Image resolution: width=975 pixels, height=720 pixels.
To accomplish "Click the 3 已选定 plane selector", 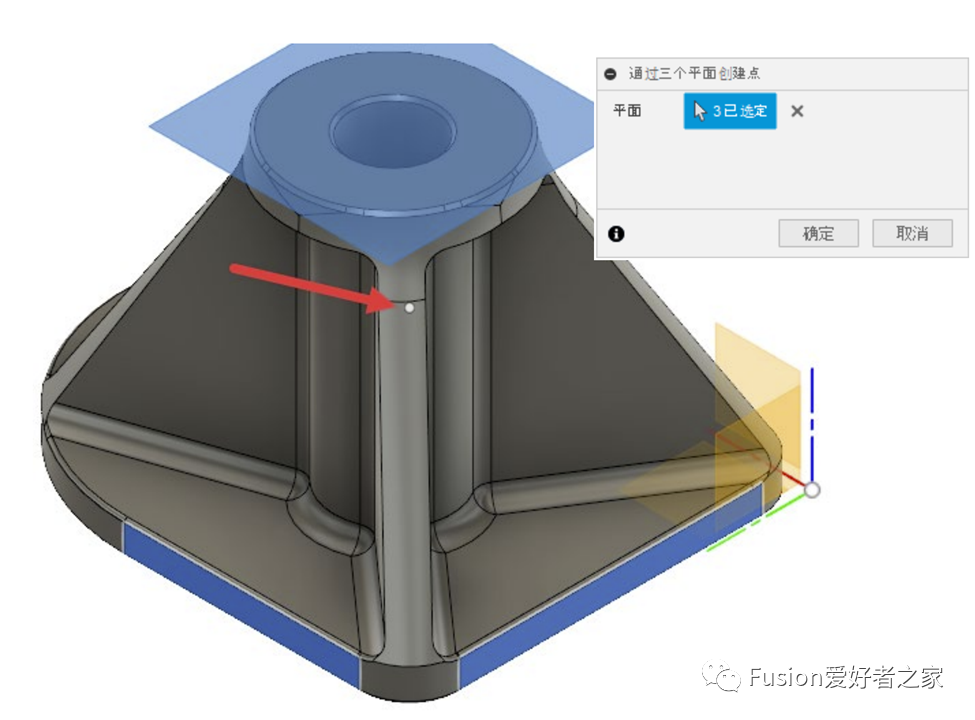I will tap(730, 111).
